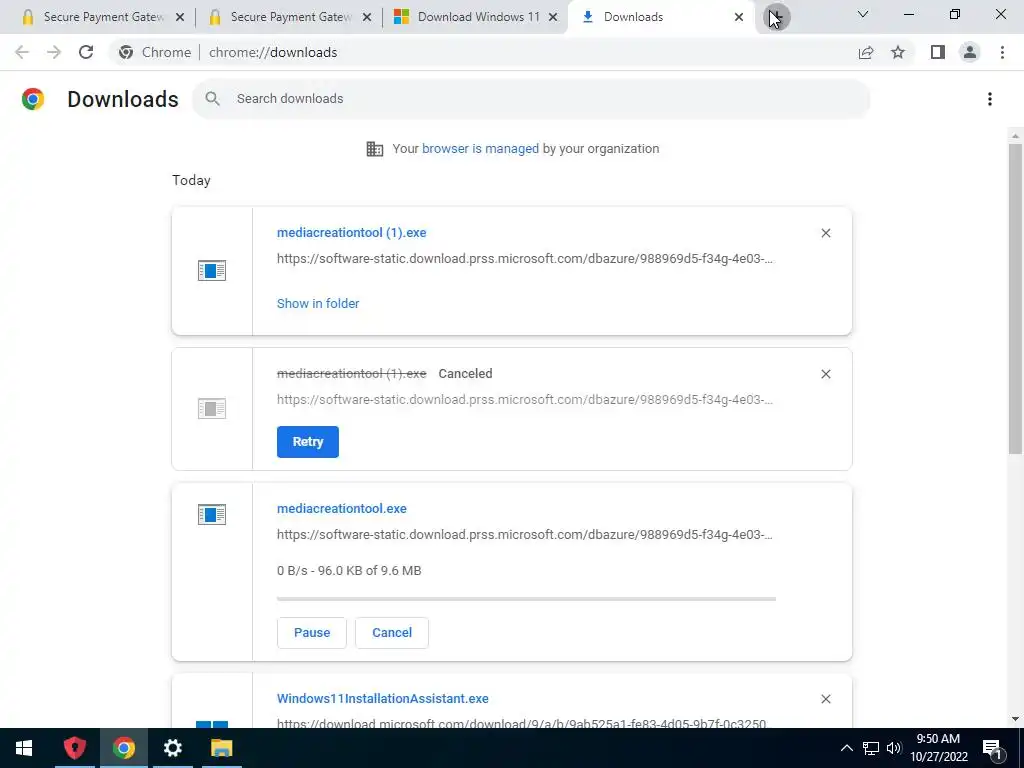Click the canceled download's source URL text
Viewport: 1024px width, 768px height.
524,400
